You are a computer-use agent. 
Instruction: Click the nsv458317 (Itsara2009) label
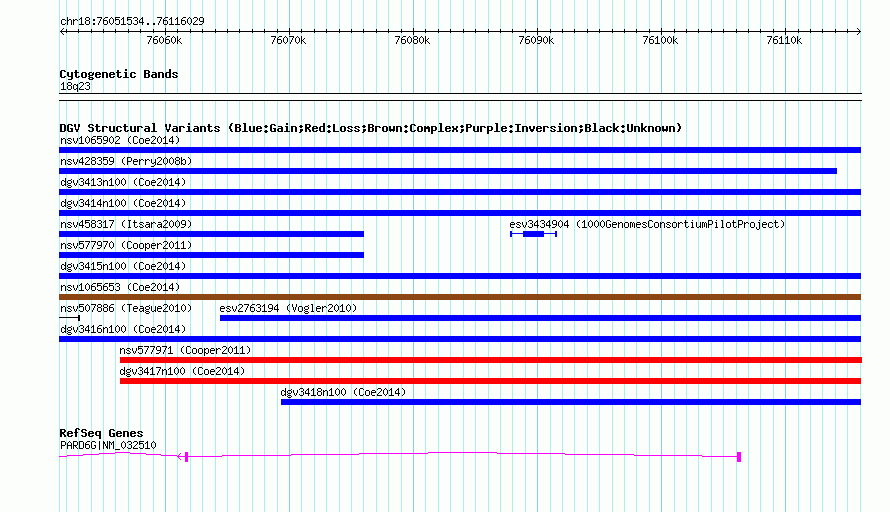[126, 224]
